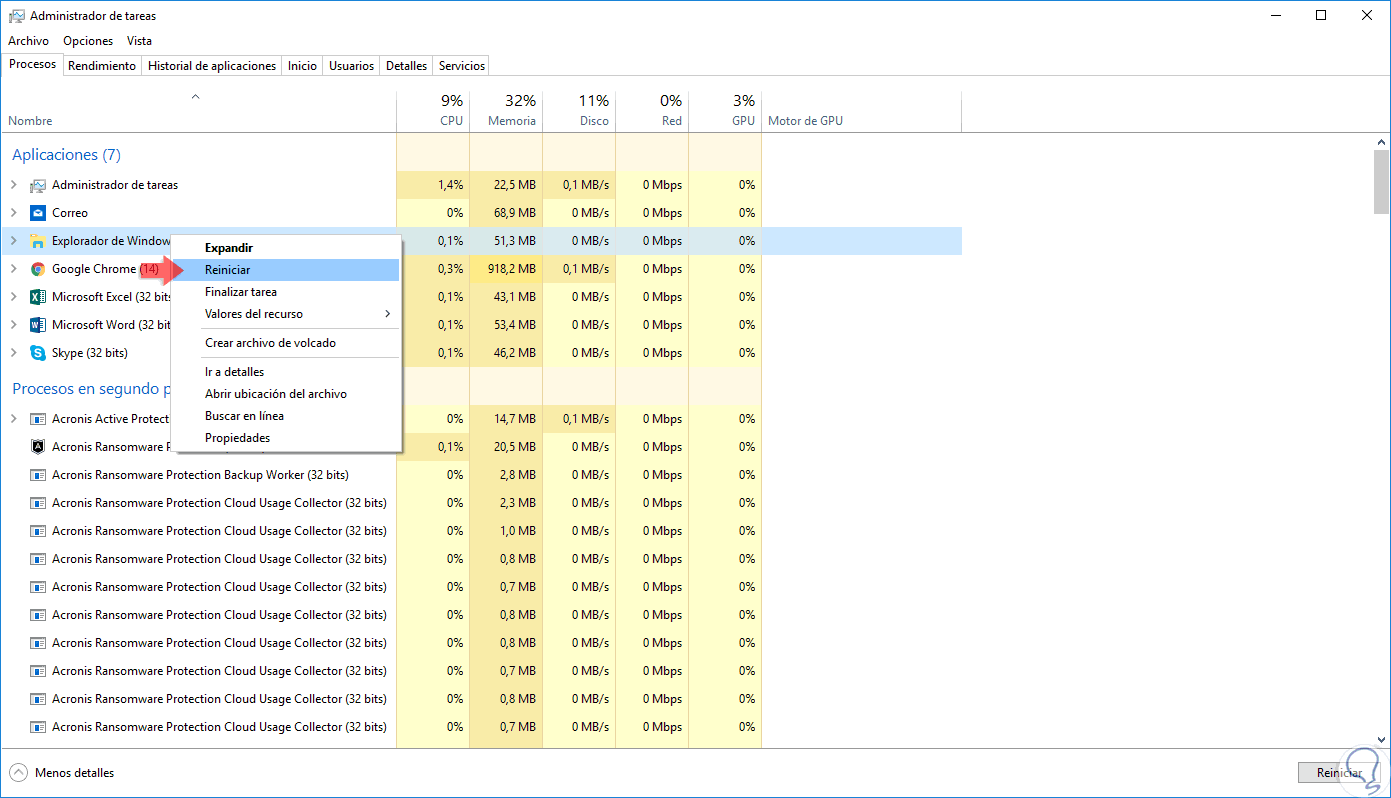
Task: Open the Vista menu
Action: pyautogui.click(x=139, y=41)
